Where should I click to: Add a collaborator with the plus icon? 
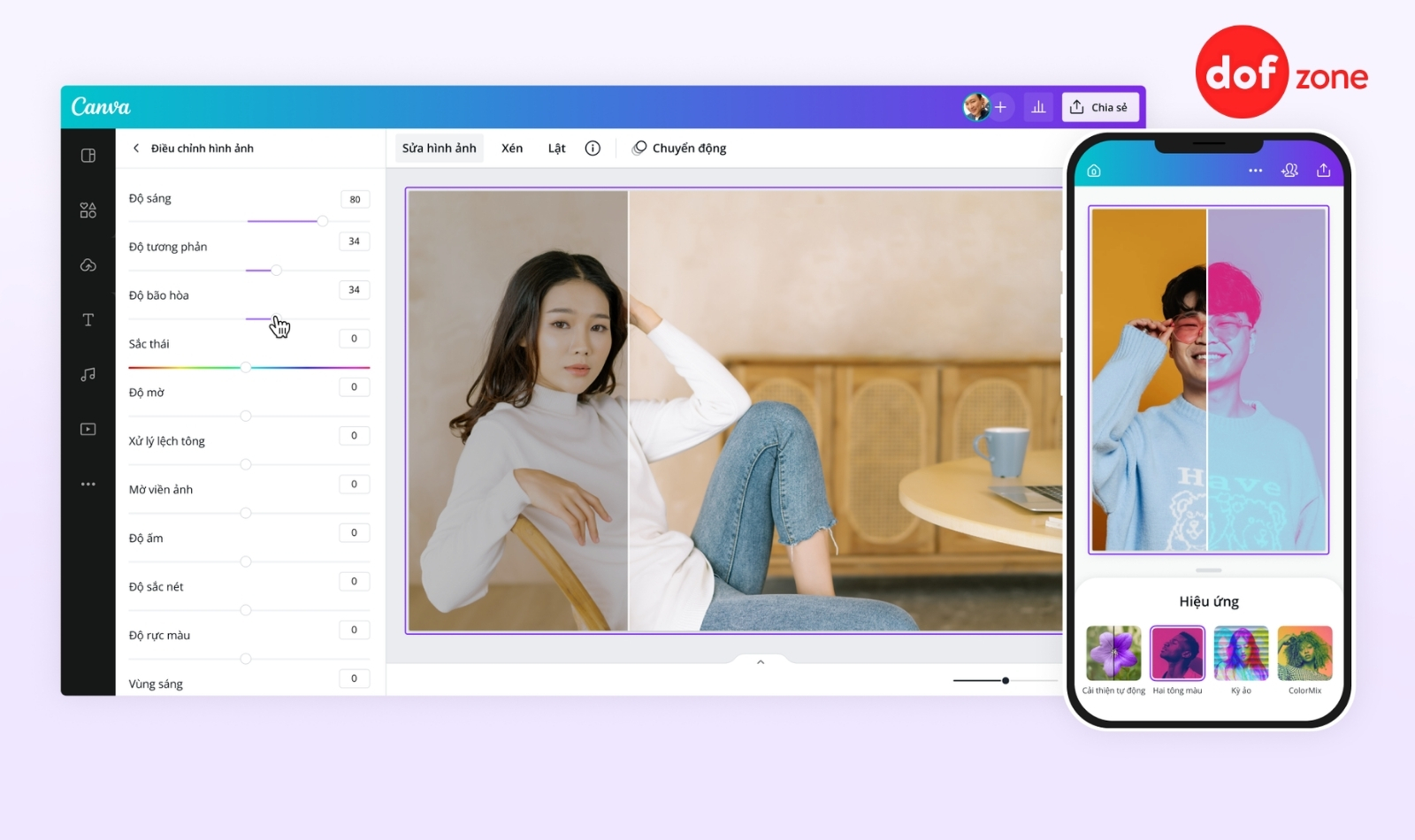pos(1000,107)
